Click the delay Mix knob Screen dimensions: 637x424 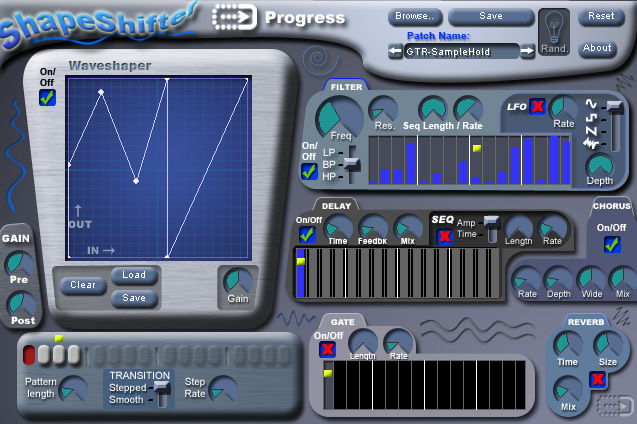[408, 227]
